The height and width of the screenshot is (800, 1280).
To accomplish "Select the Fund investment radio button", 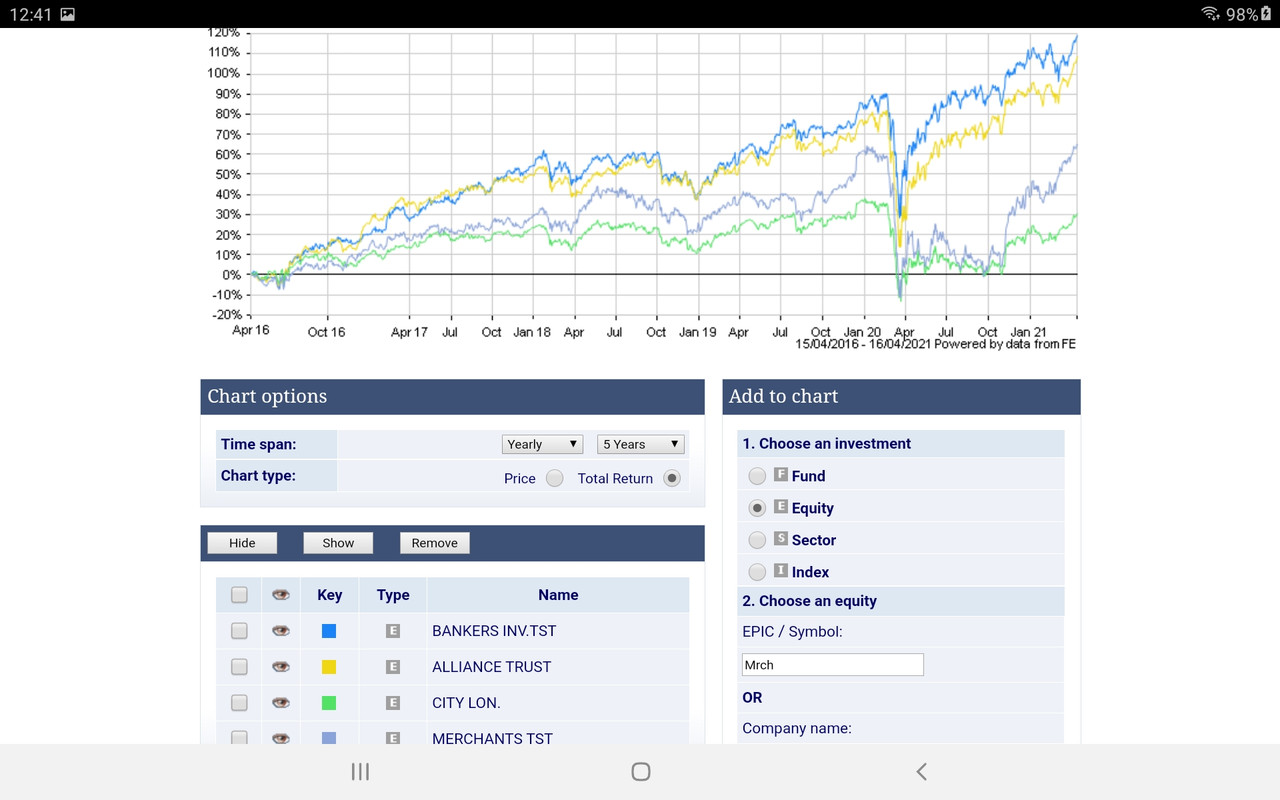I will pos(757,476).
